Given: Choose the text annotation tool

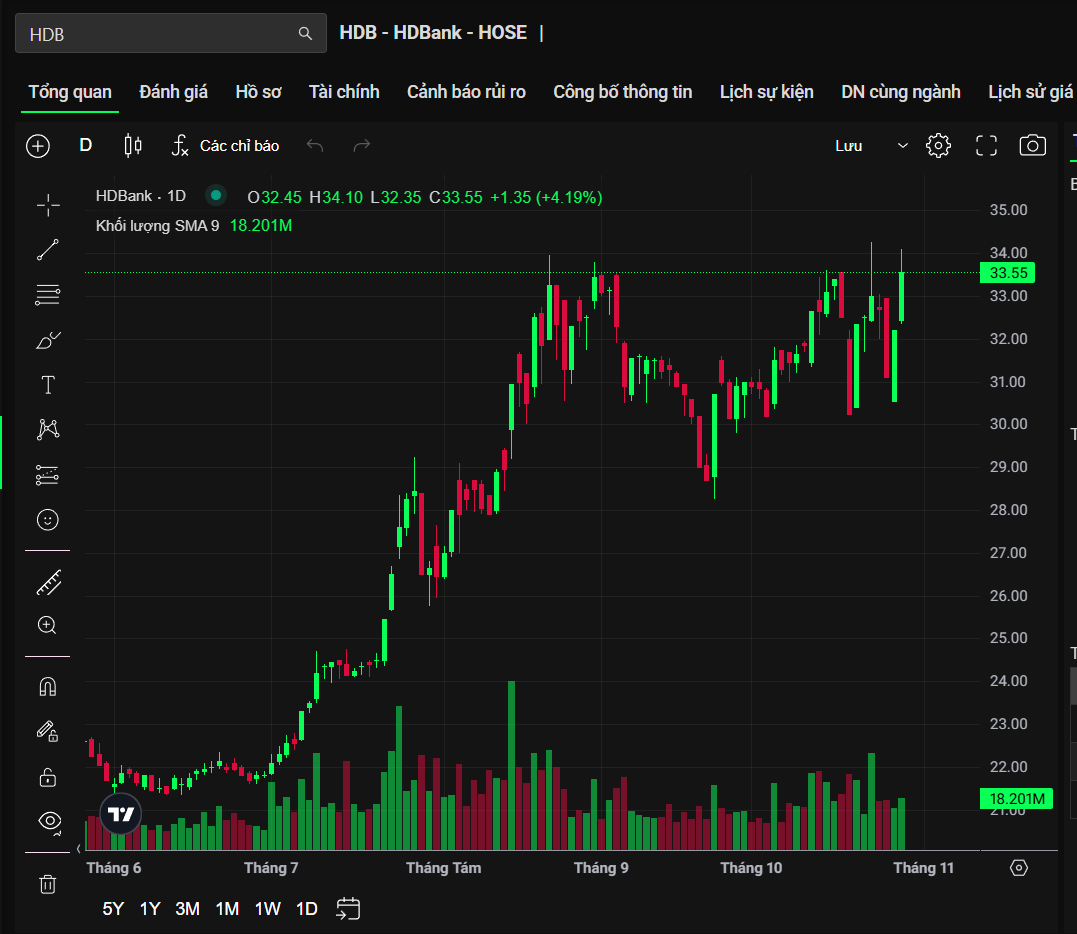Looking at the screenshot, I should [47, 385].
